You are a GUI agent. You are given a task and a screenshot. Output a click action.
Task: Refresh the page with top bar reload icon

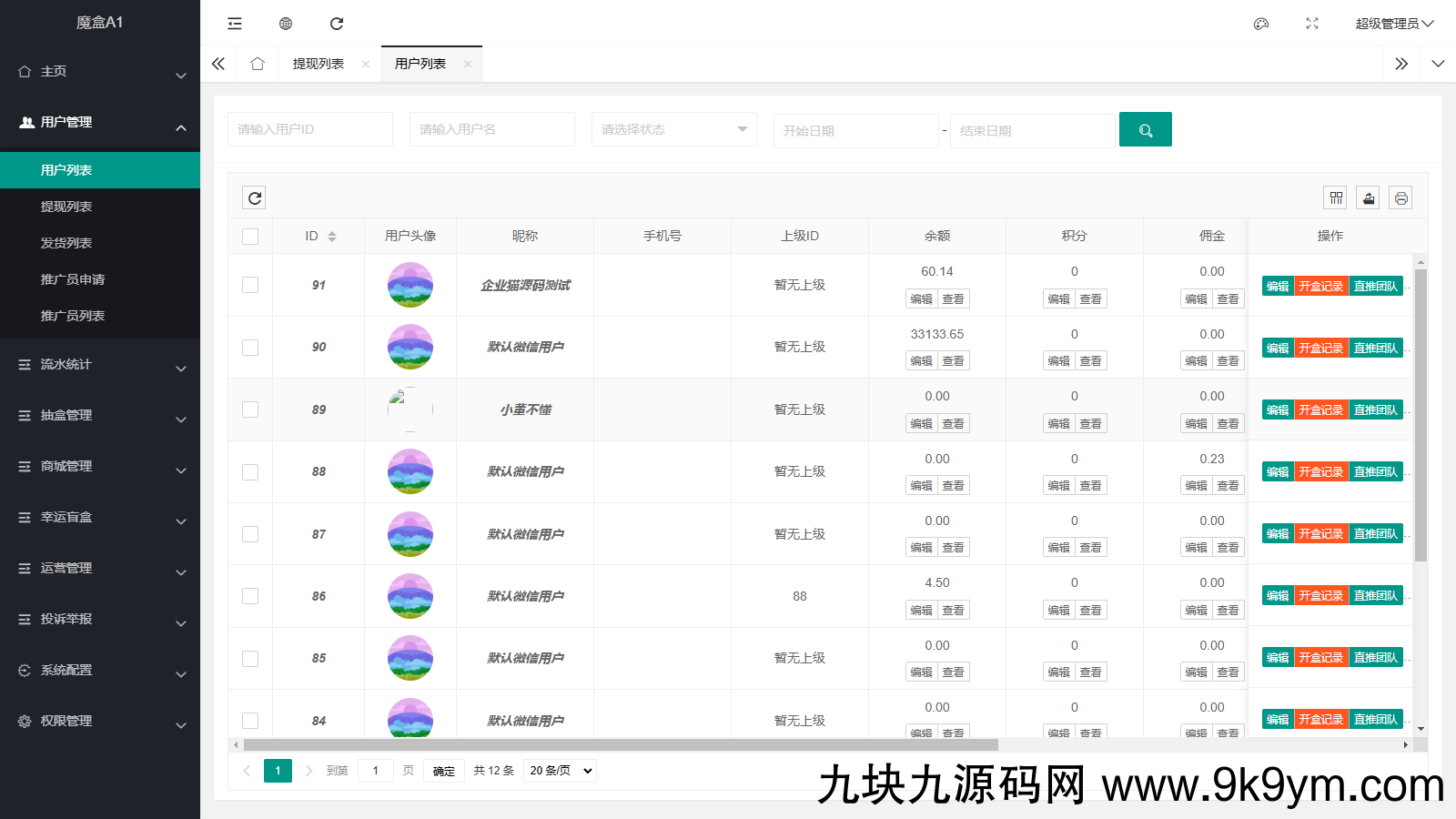pyautogui.click(x=337, y=24)
